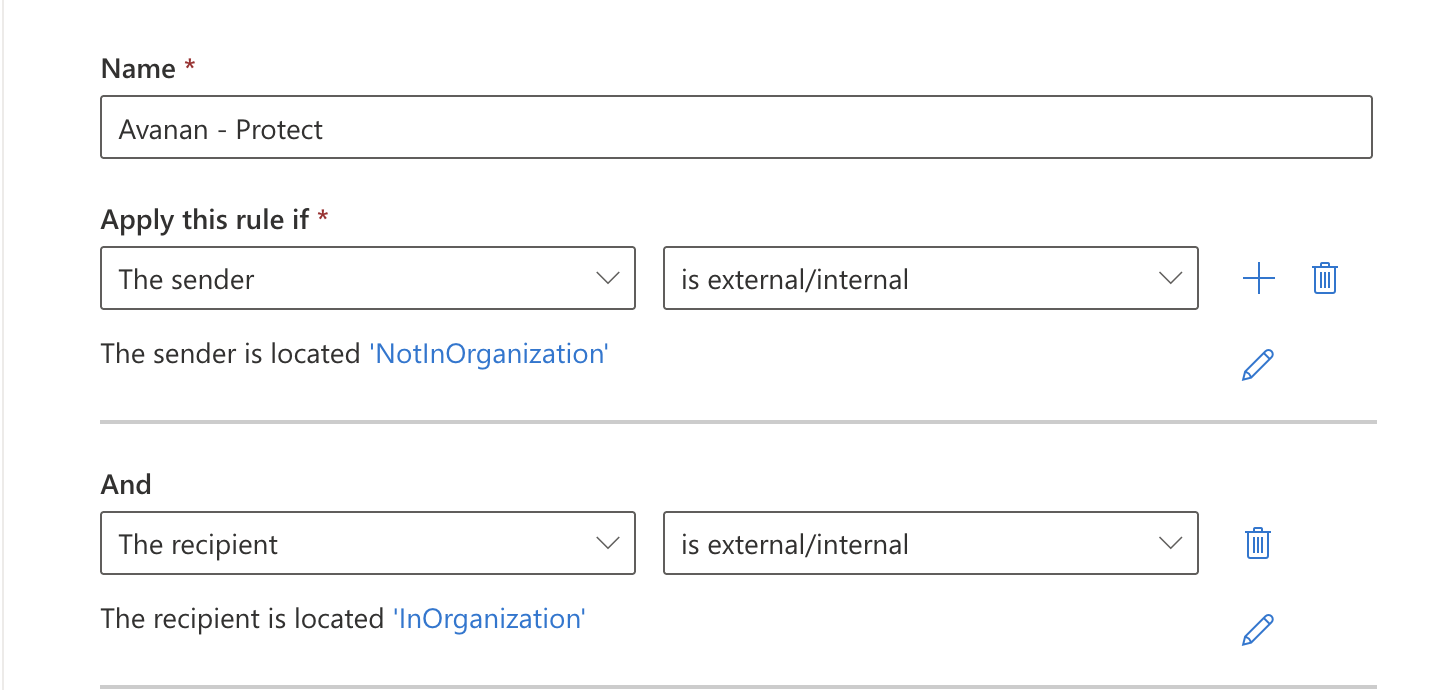The image size is (1450, 690).
Task: Expand the chevron arrow beside 'The sender'
Action: [x=607, y=279]
